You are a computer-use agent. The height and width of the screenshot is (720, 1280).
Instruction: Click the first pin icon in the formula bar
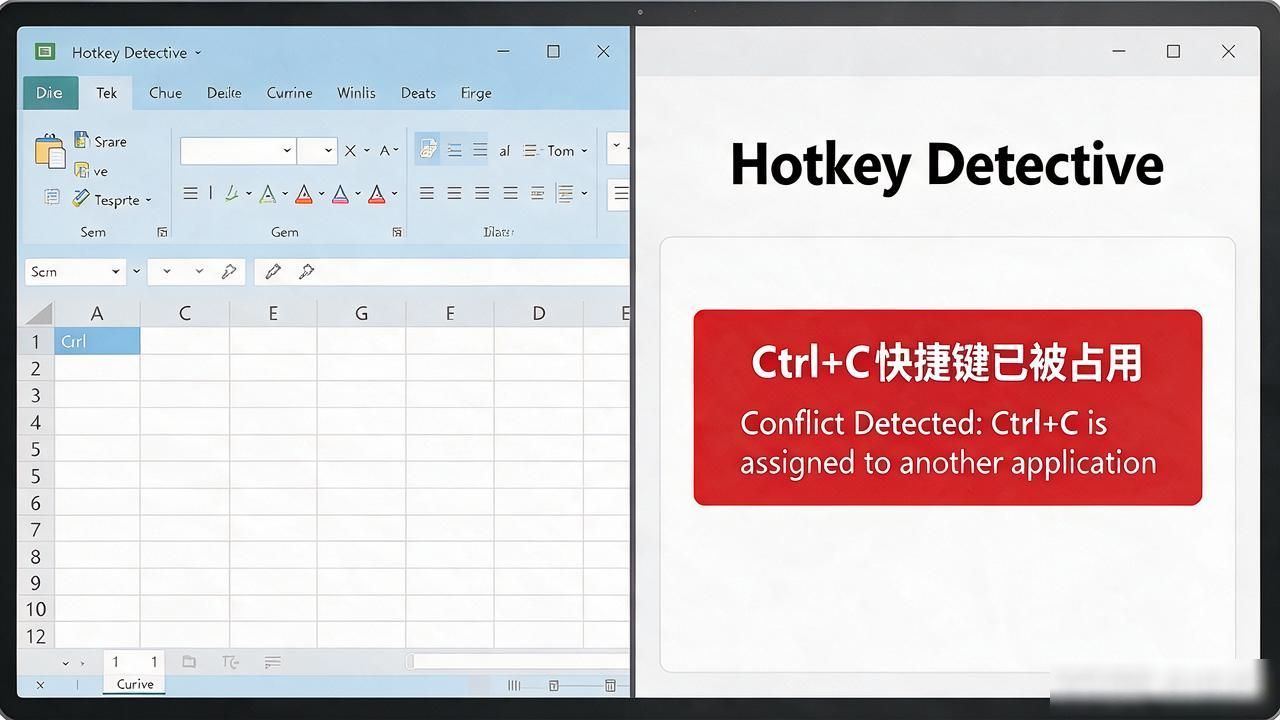[x=273, y=271]
